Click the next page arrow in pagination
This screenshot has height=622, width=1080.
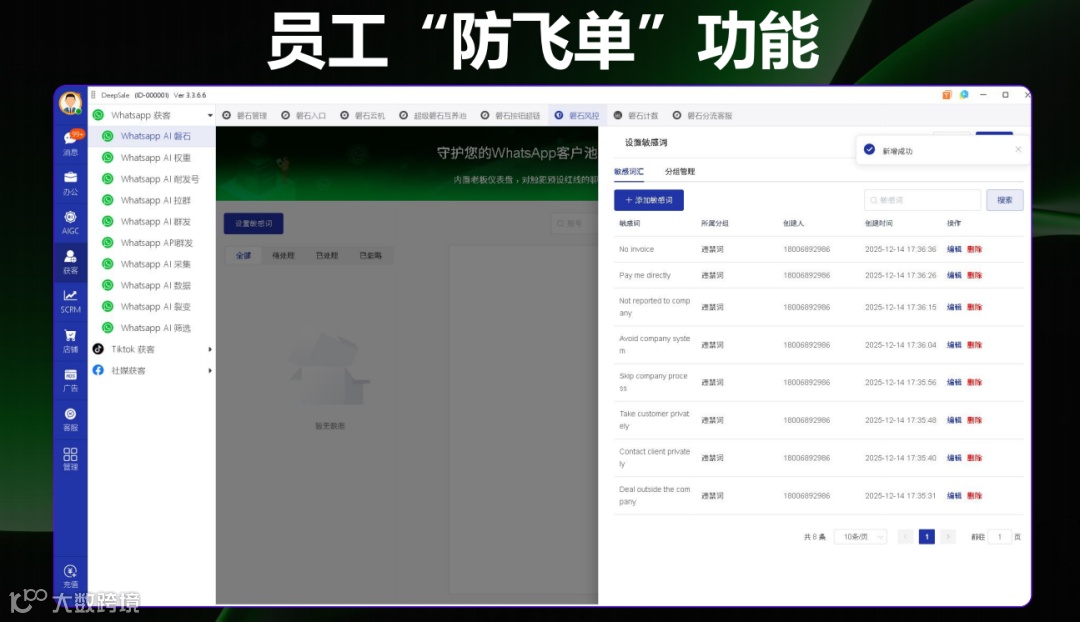(x=948, y=537)
